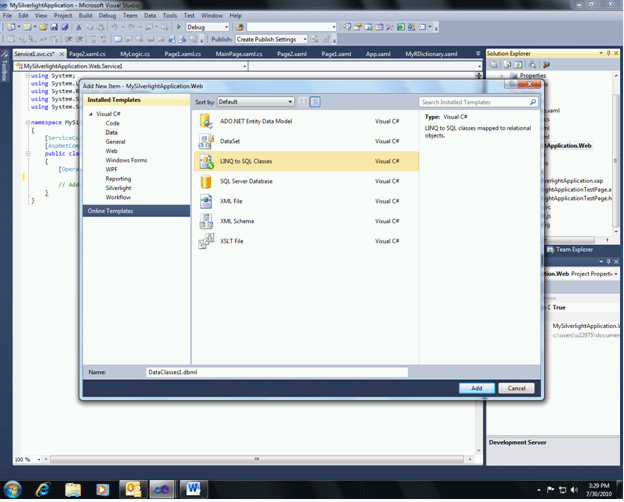Click Solution Explorer Show All Files icon
624x502 pixels.
(507, 64)
